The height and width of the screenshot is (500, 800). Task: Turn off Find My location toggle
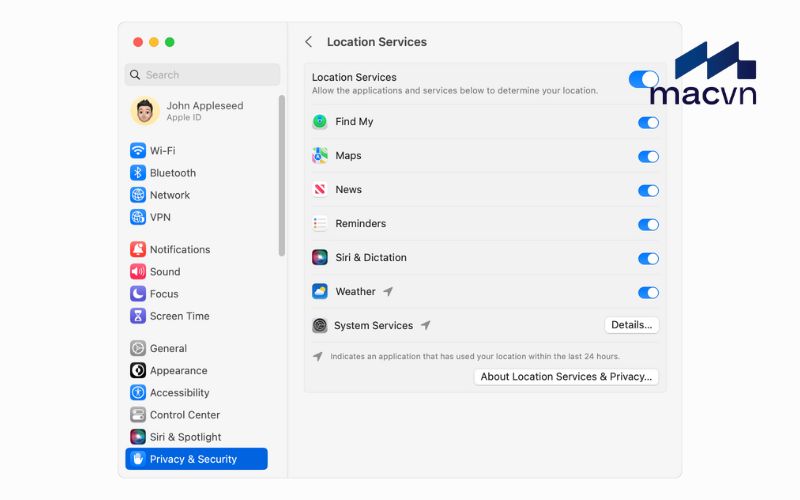(x=648, y=122)
